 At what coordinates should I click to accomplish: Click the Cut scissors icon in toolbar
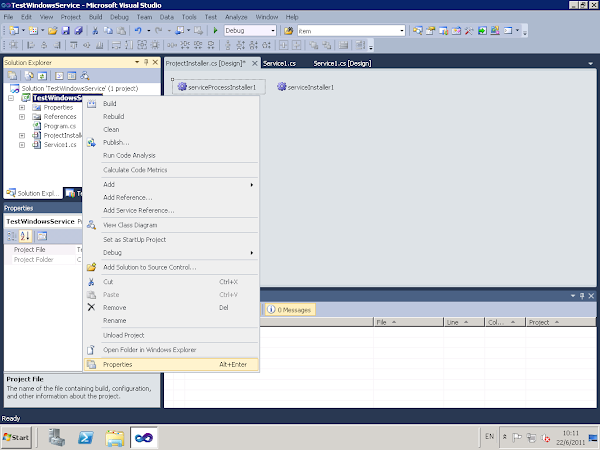[x=95, y=31]
